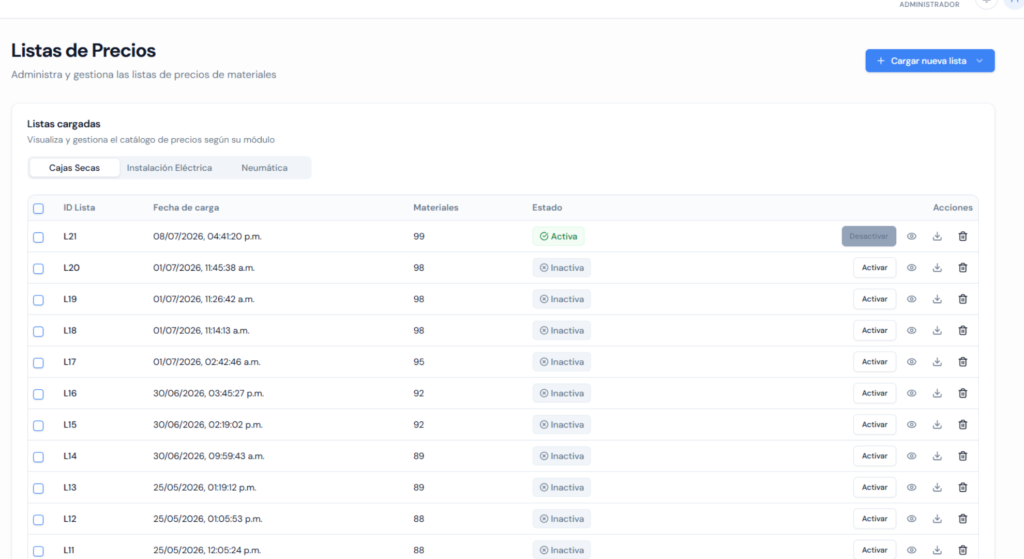This screenshot has width=1024, height=559.
Task: Click the Estado column header
Action: [547, 208]
